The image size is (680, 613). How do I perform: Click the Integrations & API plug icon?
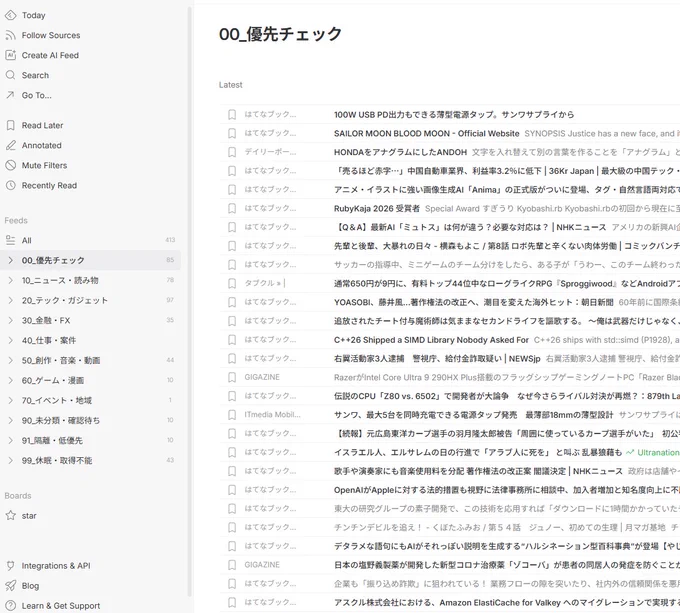[x=10, y=566]
